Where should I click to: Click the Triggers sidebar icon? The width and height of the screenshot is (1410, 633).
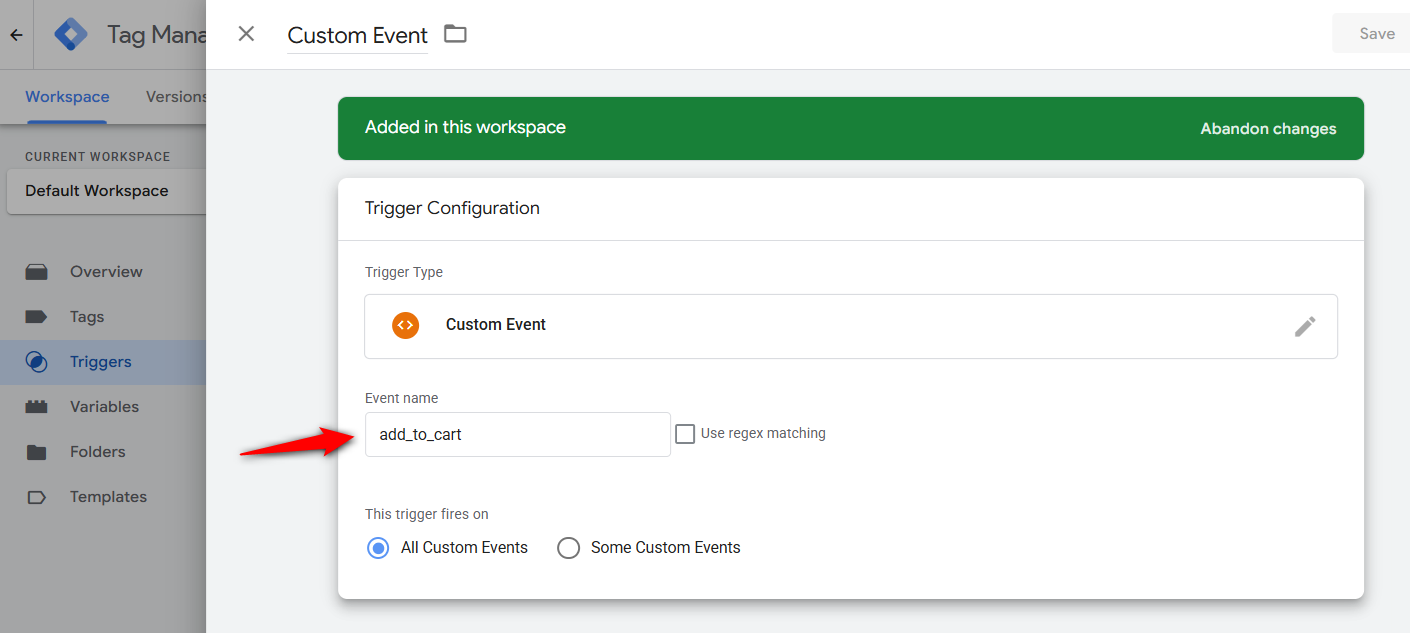coord(37,362)
